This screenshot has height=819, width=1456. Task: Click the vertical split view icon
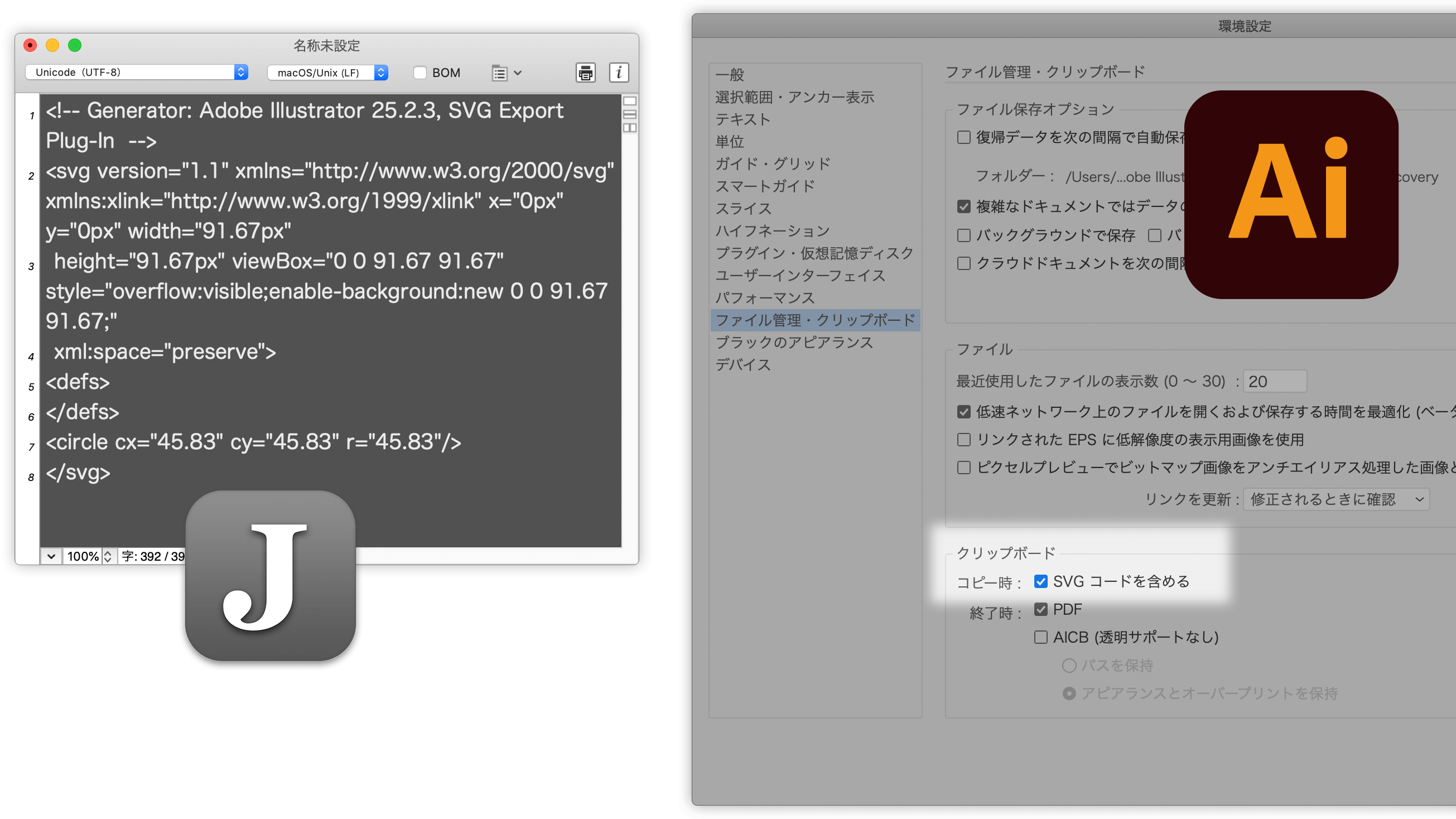[x=630, y=128]
